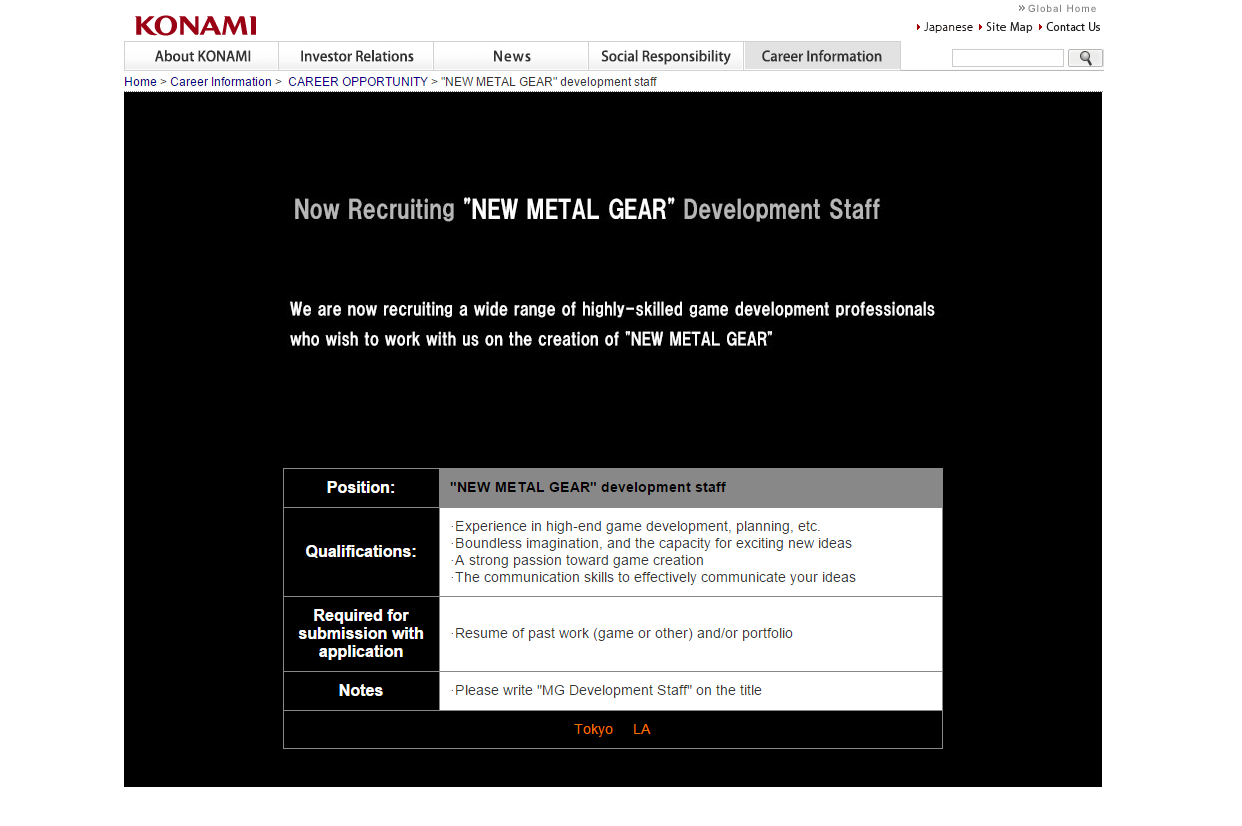Click the search magnifier button
This screenshot has width=1242, height=826.
point(1085,58)
